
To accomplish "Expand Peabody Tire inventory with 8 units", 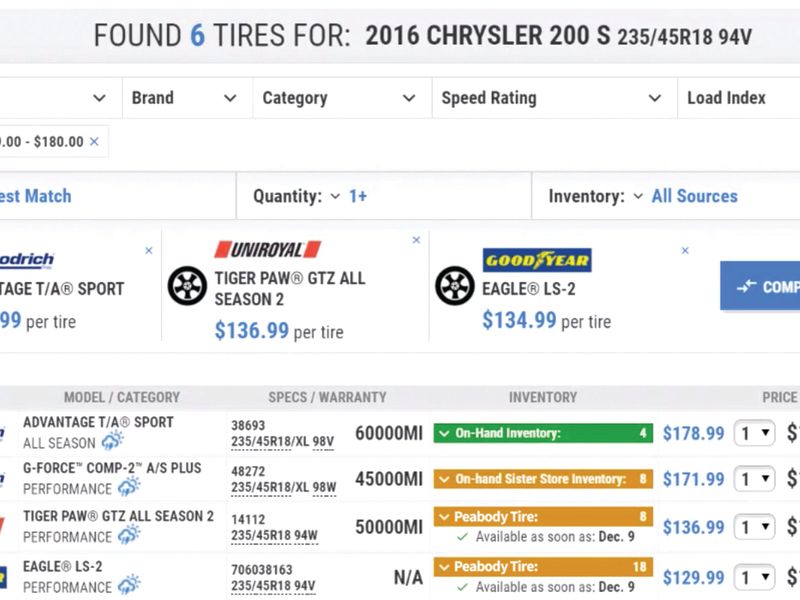I will (543, 517).
